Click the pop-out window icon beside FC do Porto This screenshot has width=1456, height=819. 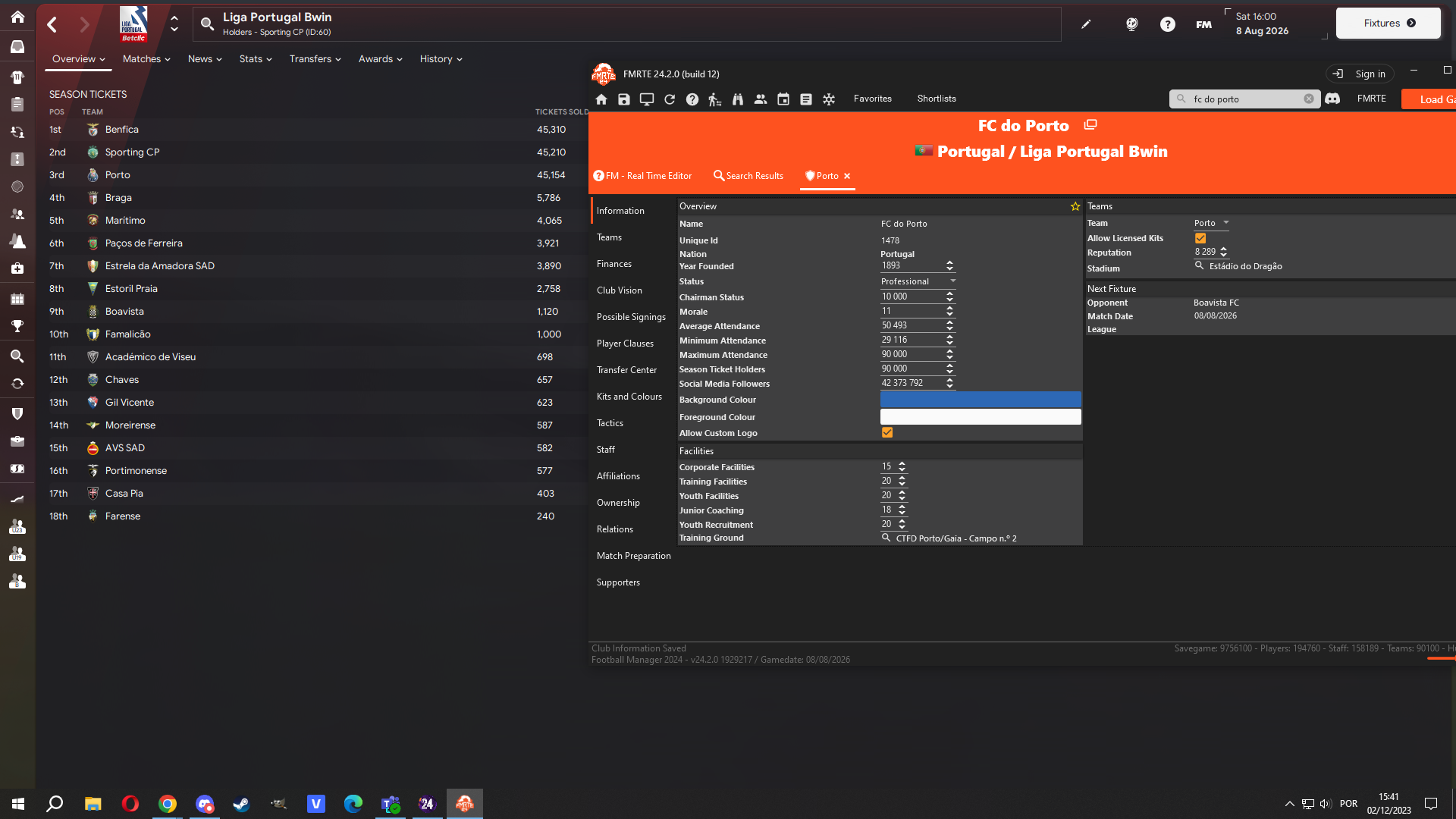point(1090,124)
